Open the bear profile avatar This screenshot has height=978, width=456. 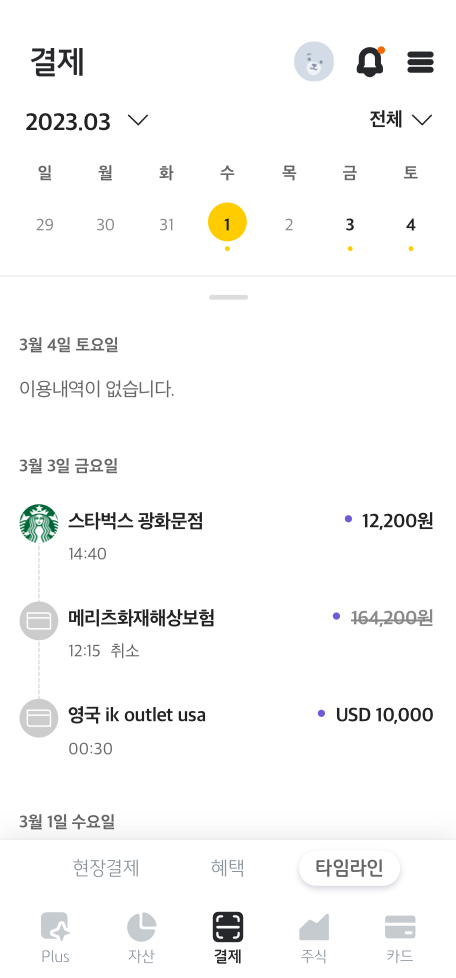click(x=314, y=62)
